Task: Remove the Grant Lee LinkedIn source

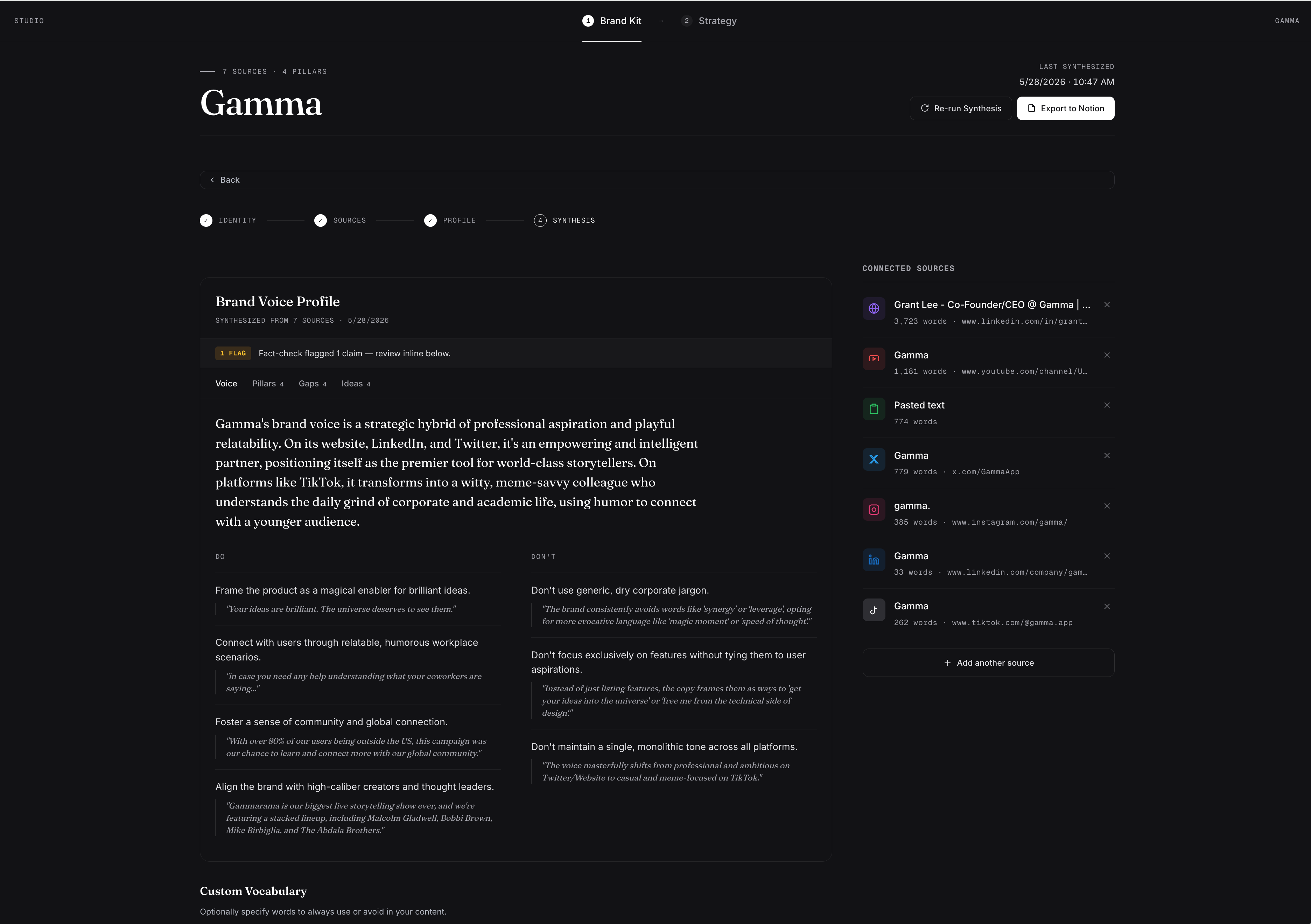Action: tap(1107, 305)
